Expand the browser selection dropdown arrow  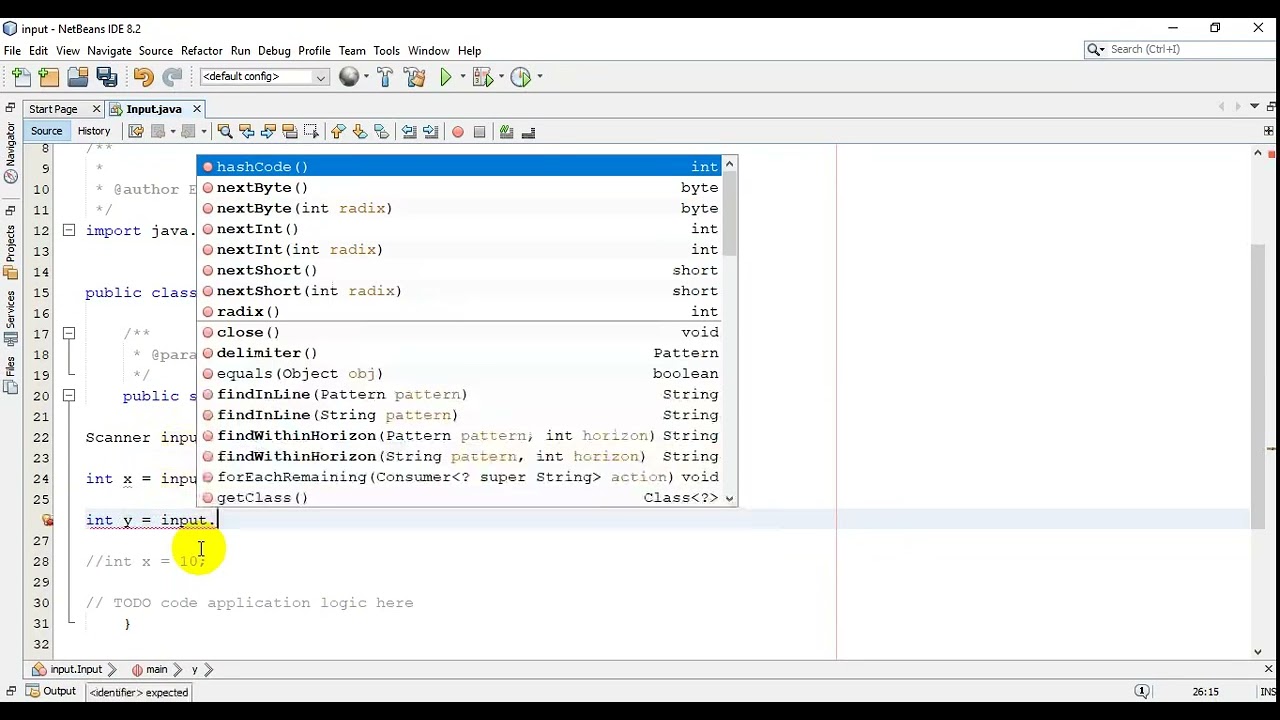[x=366, y=77]
